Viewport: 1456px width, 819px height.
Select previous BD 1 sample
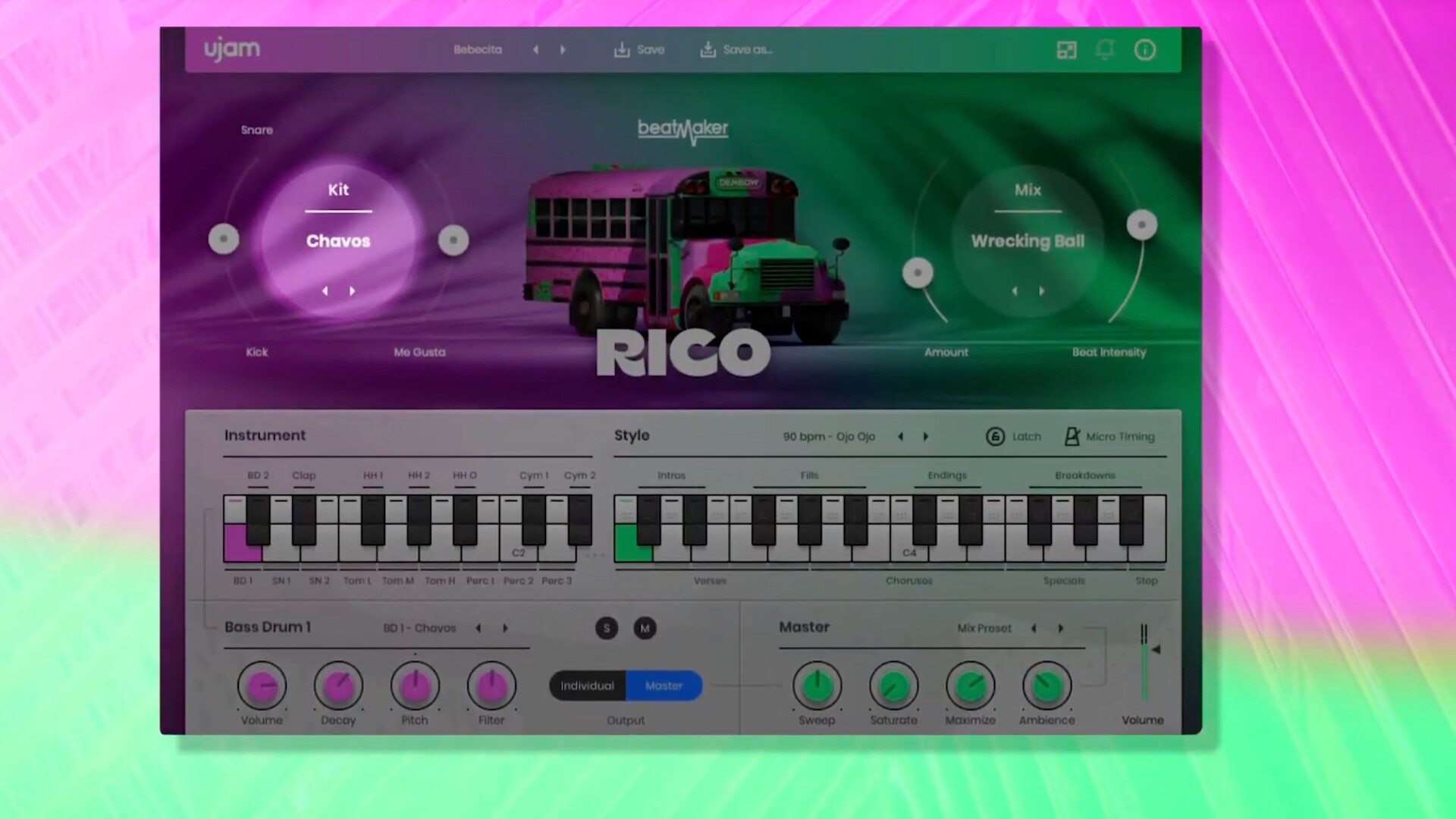(x=479, y=628)
